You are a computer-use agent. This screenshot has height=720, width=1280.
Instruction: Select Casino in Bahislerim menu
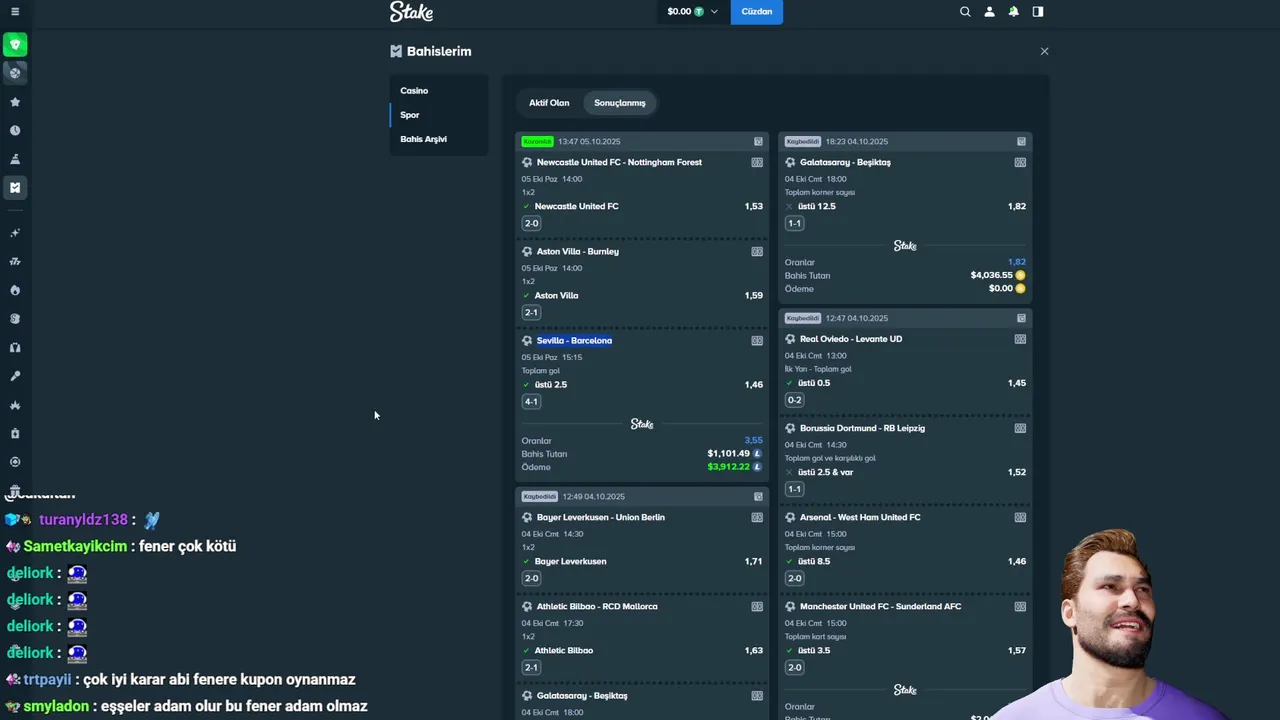tap(439, 91)
